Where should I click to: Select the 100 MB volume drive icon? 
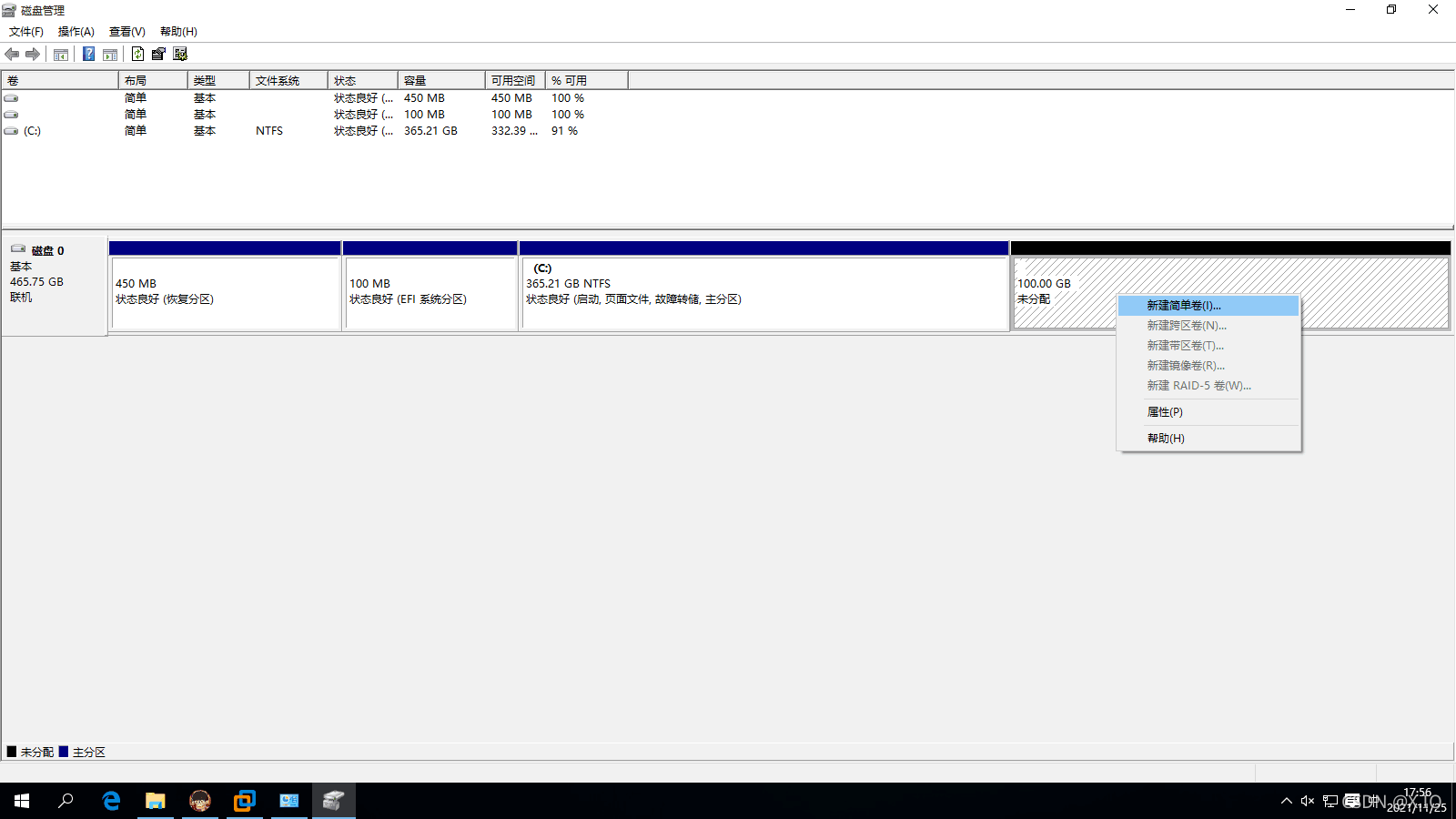11,115
